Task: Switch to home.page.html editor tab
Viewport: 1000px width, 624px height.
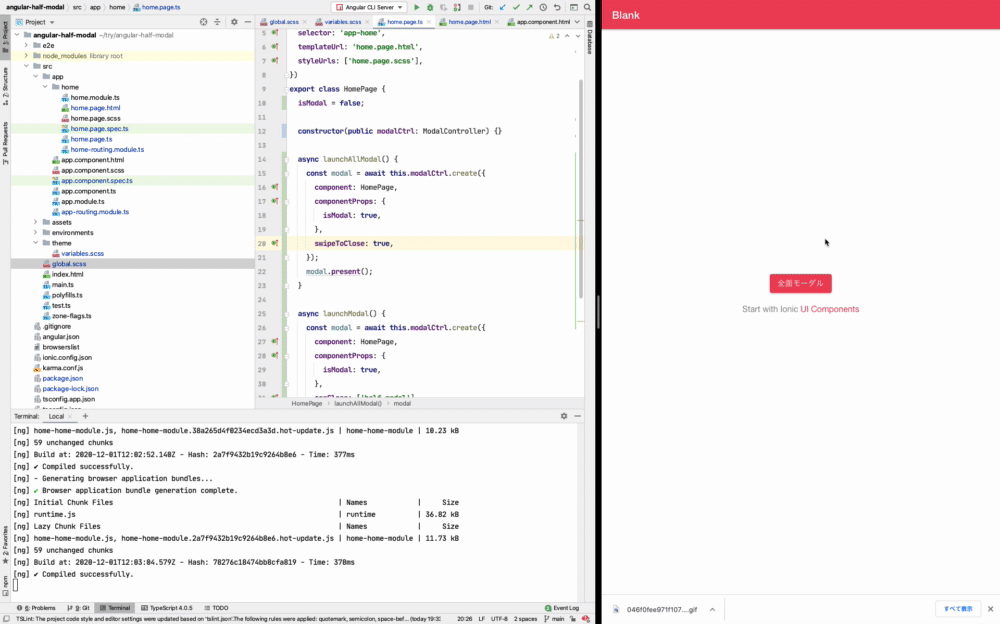Action: (x=469, y=22)
